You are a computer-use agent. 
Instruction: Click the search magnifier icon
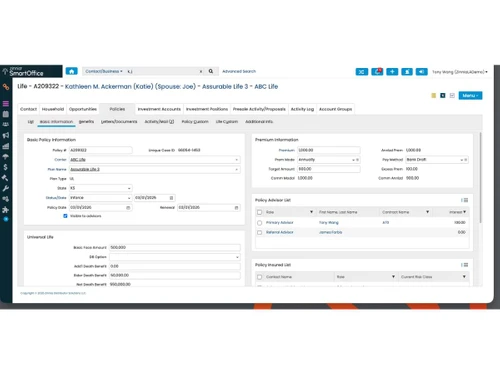(211, 71)
